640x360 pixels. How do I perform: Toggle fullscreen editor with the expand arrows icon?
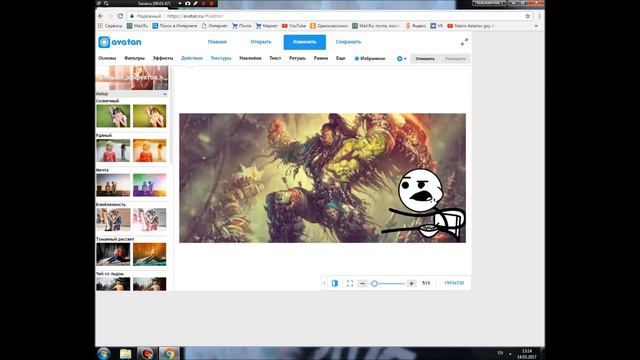pyautogui.click(x=464, y=42)
